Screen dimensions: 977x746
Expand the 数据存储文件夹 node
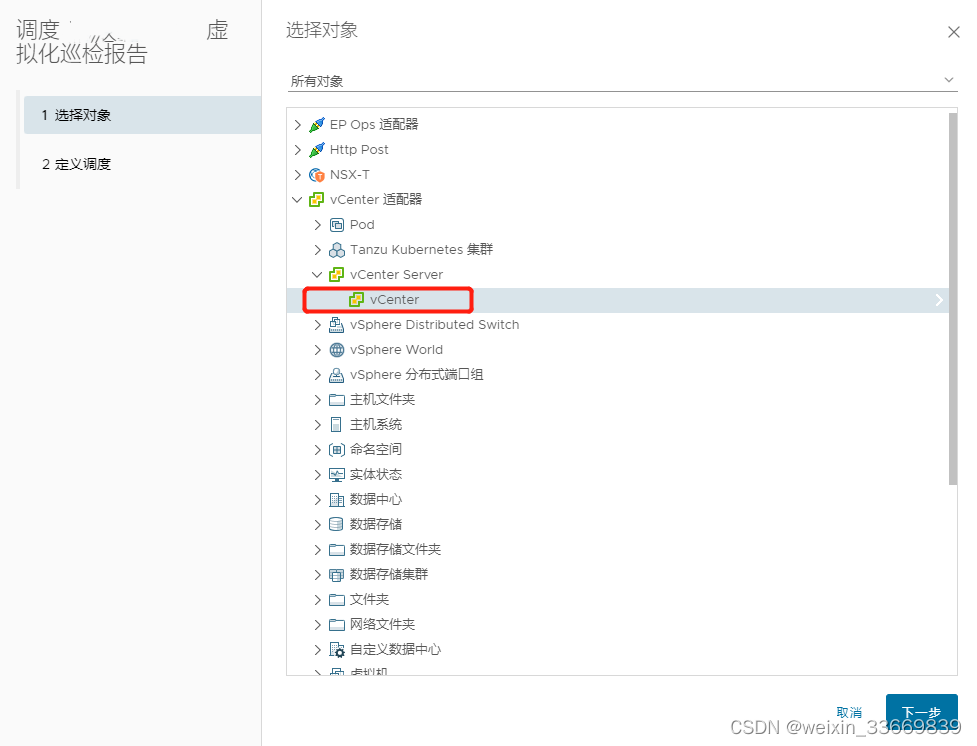click(318, 550)
